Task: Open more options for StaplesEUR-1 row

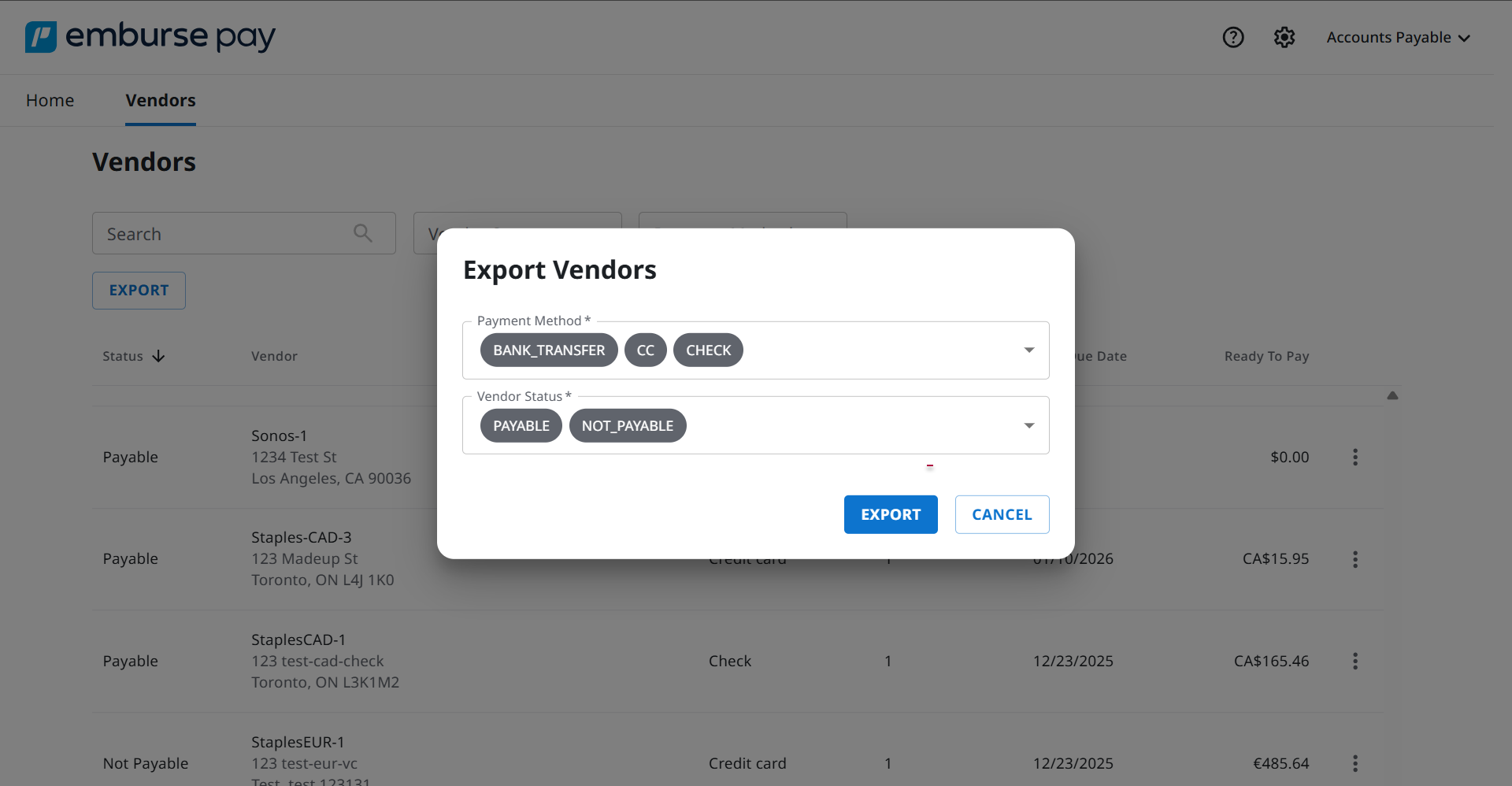Action: click(1354, 763)
